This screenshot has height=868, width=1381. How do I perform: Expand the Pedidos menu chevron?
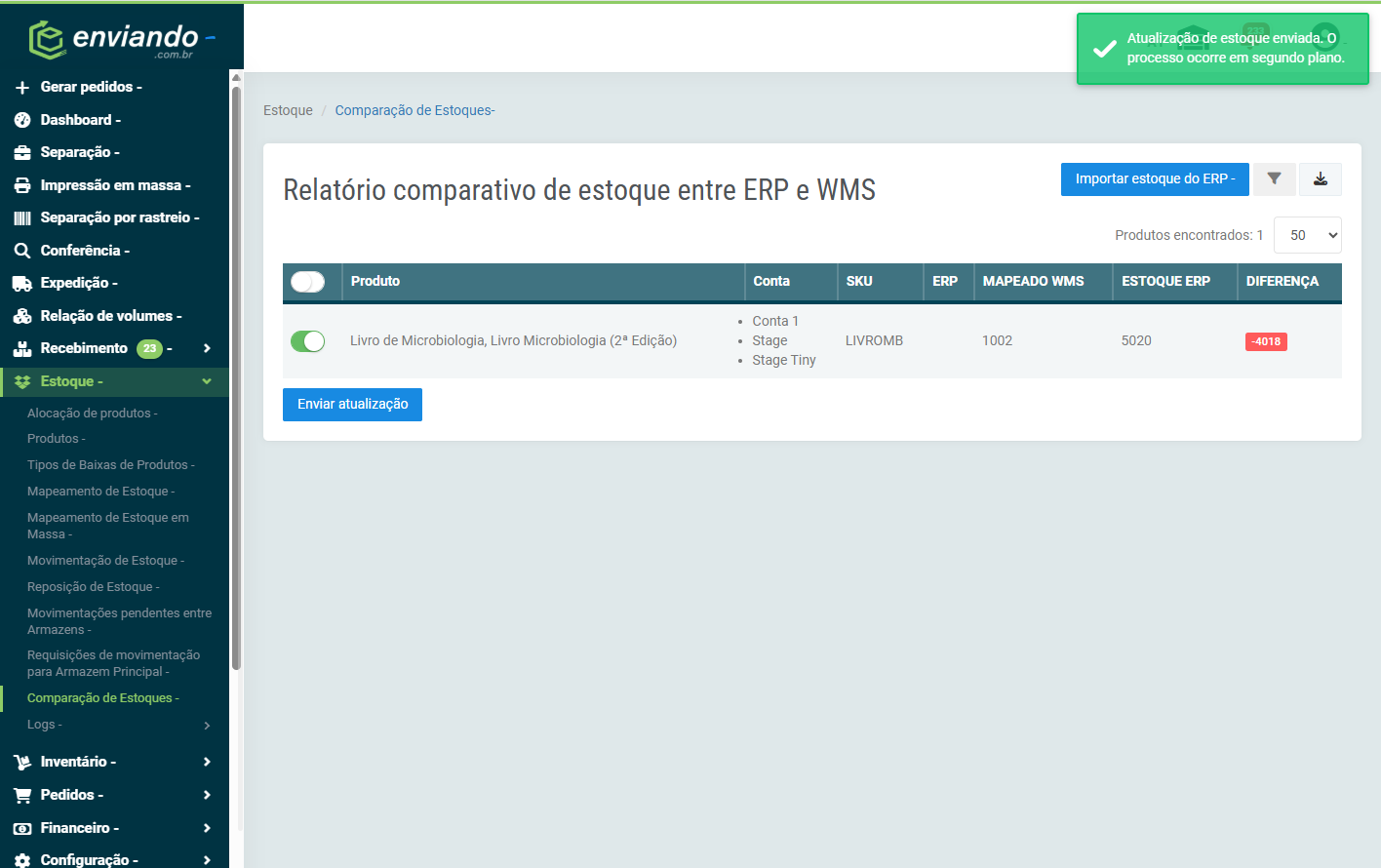click(207, 795)
